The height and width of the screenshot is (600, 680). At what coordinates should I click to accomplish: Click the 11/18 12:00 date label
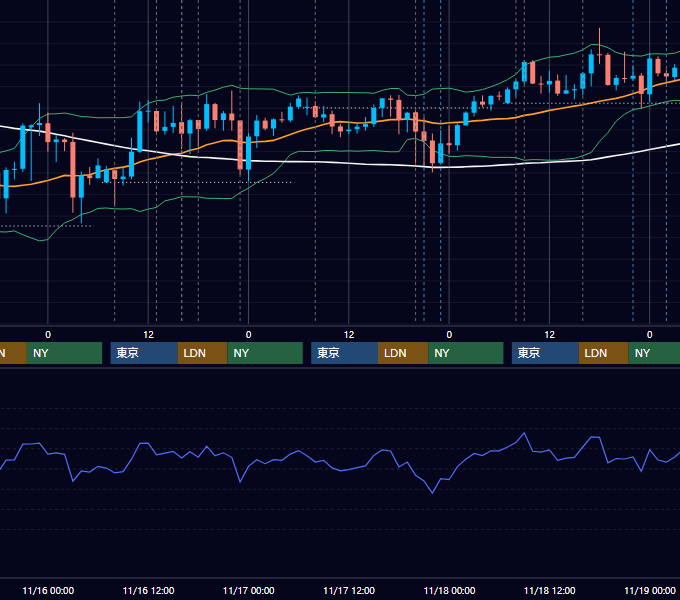[549, 590]
